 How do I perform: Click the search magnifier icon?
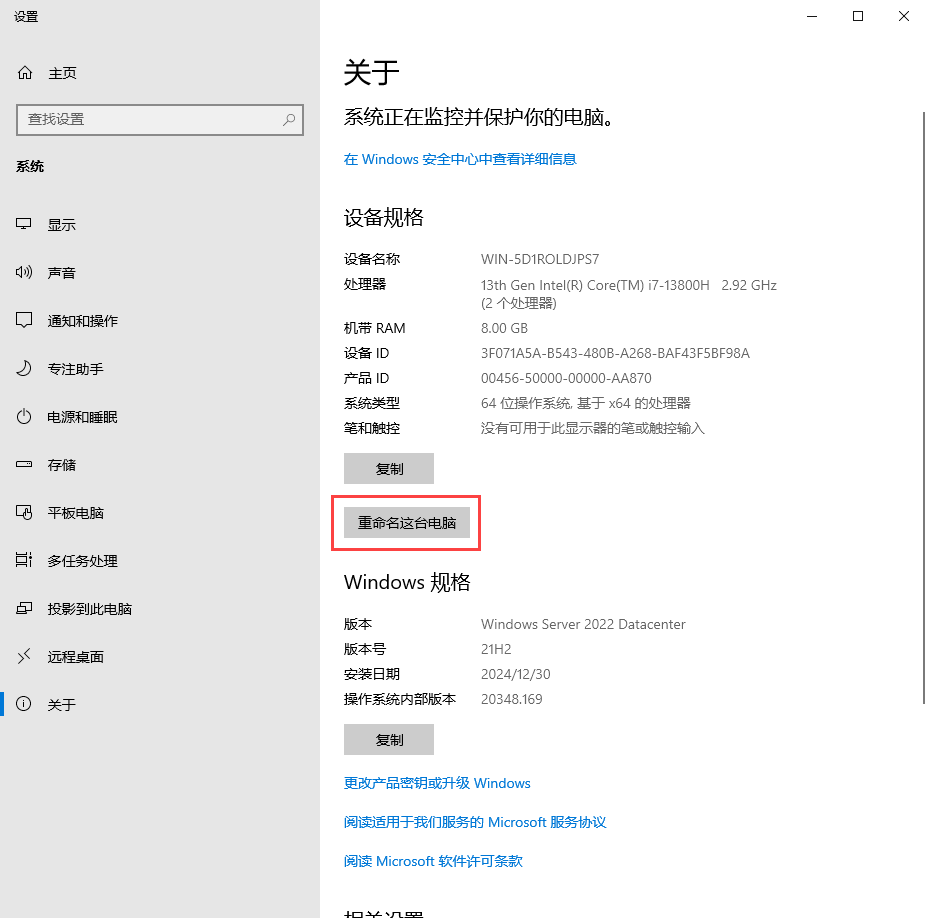[289, 119]
